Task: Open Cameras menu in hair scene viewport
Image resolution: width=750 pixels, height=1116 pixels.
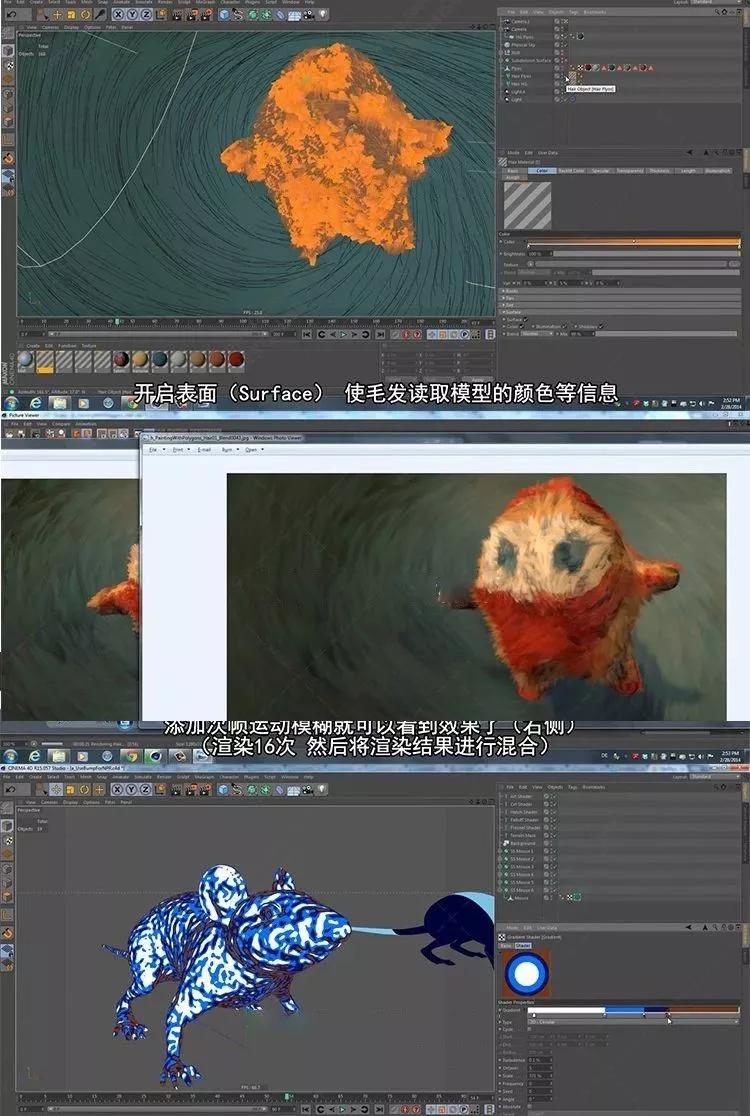Action: tap(50, 27)
